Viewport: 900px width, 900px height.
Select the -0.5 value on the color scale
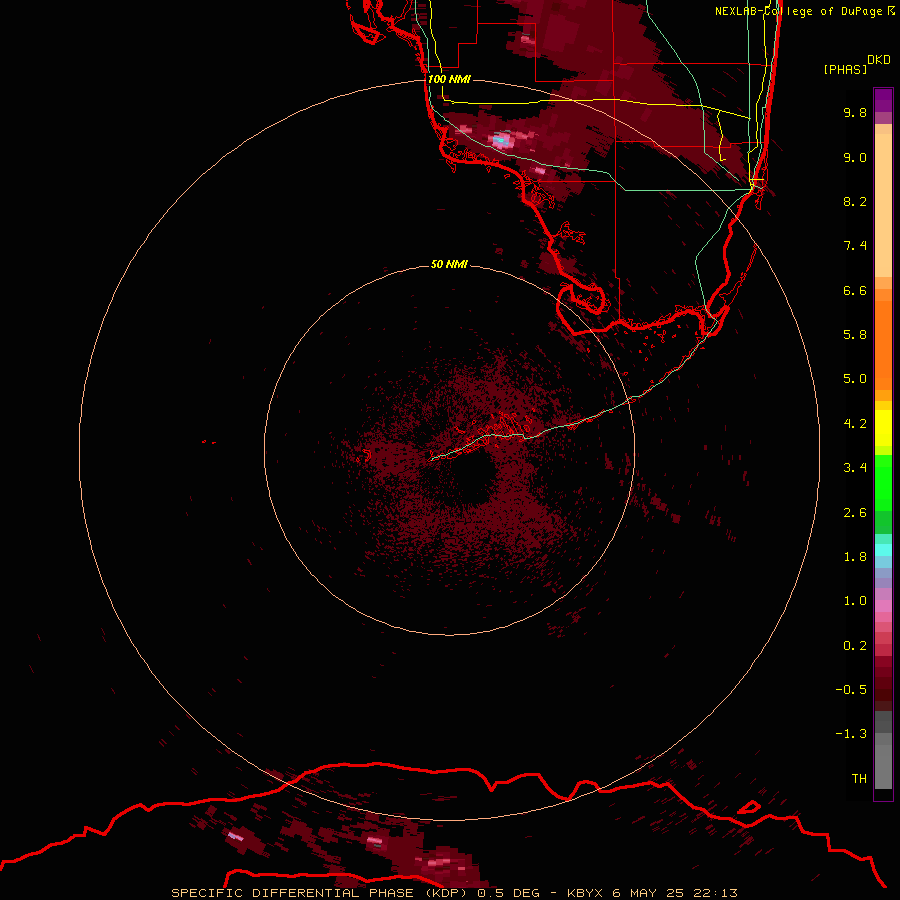tap(851, 690)
